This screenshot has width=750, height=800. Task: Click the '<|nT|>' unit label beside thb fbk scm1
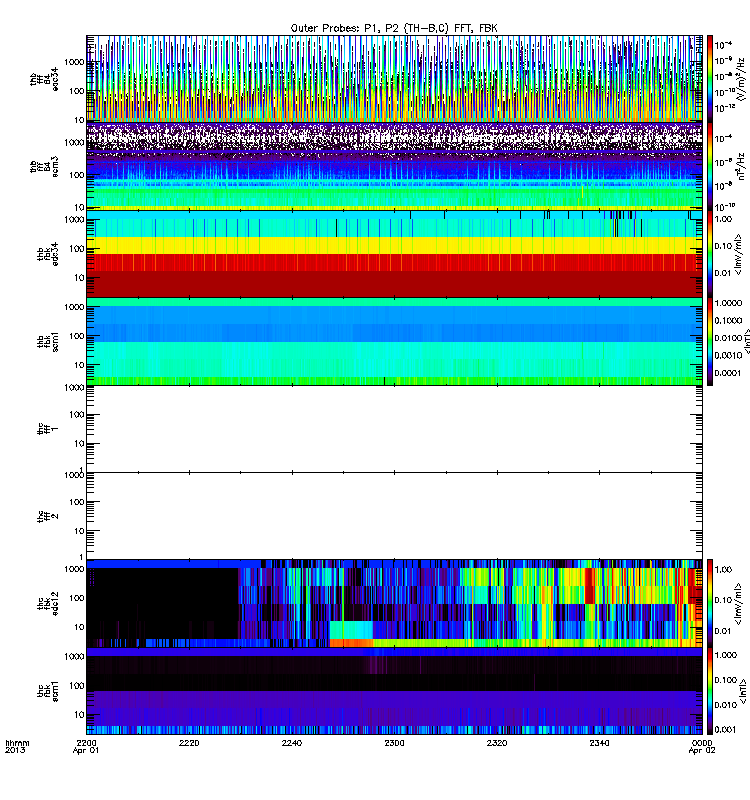[747, 342]
